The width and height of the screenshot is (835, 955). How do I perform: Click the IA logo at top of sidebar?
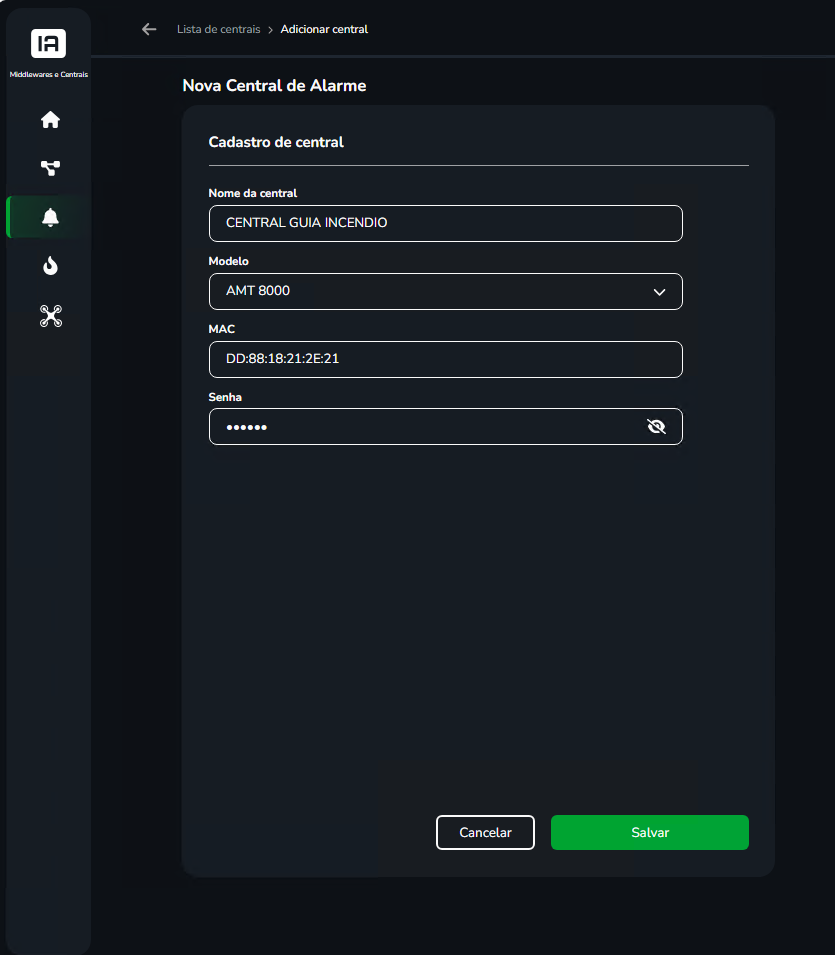[x=48, y=43]
